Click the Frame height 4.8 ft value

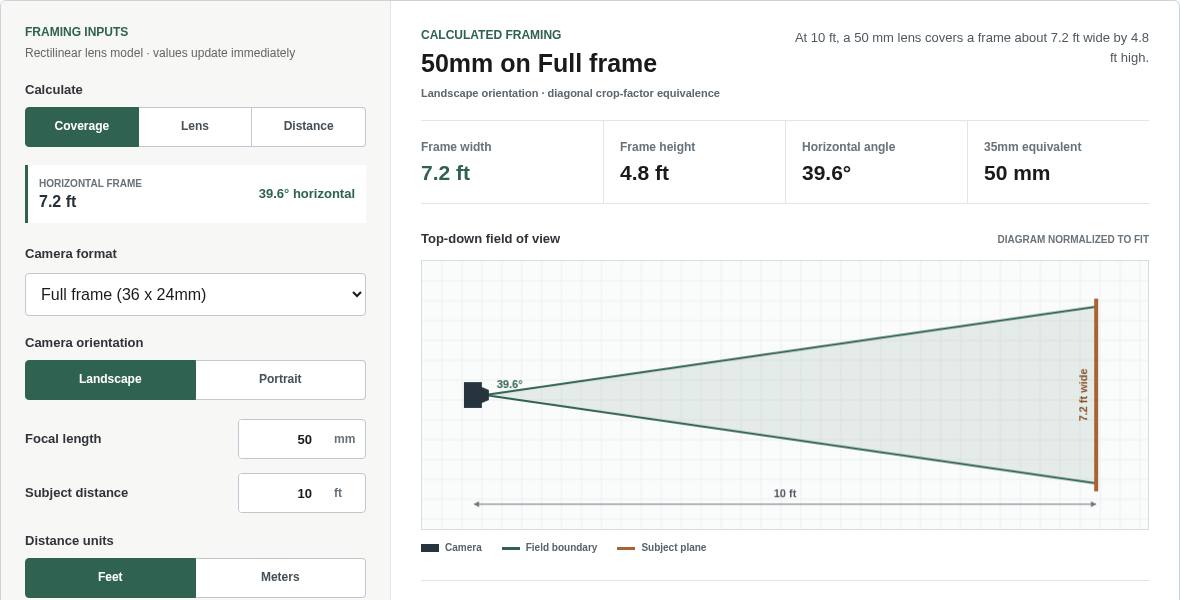point(644,173)
